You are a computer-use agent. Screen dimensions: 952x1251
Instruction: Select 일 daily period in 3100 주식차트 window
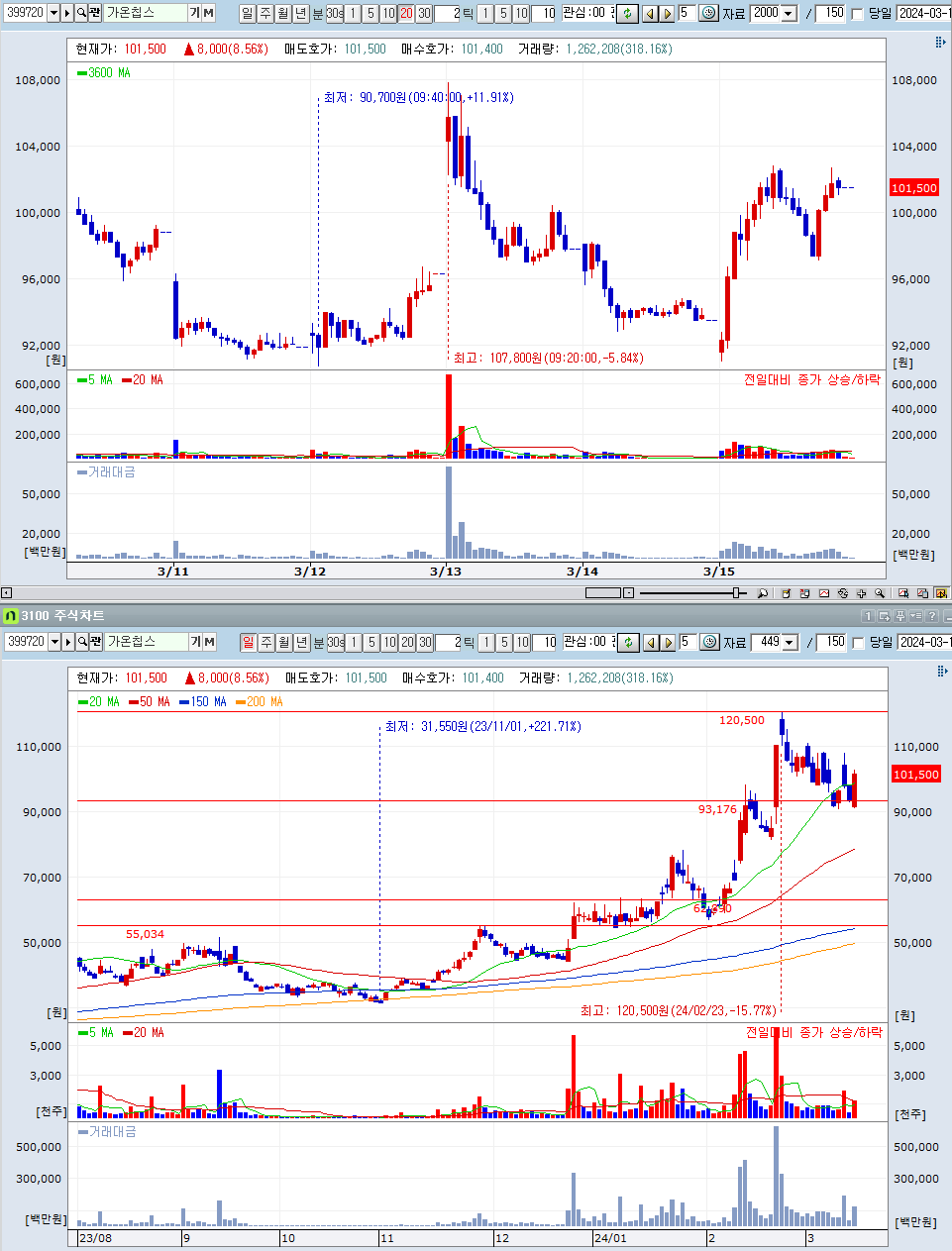[x=248, y=642]
